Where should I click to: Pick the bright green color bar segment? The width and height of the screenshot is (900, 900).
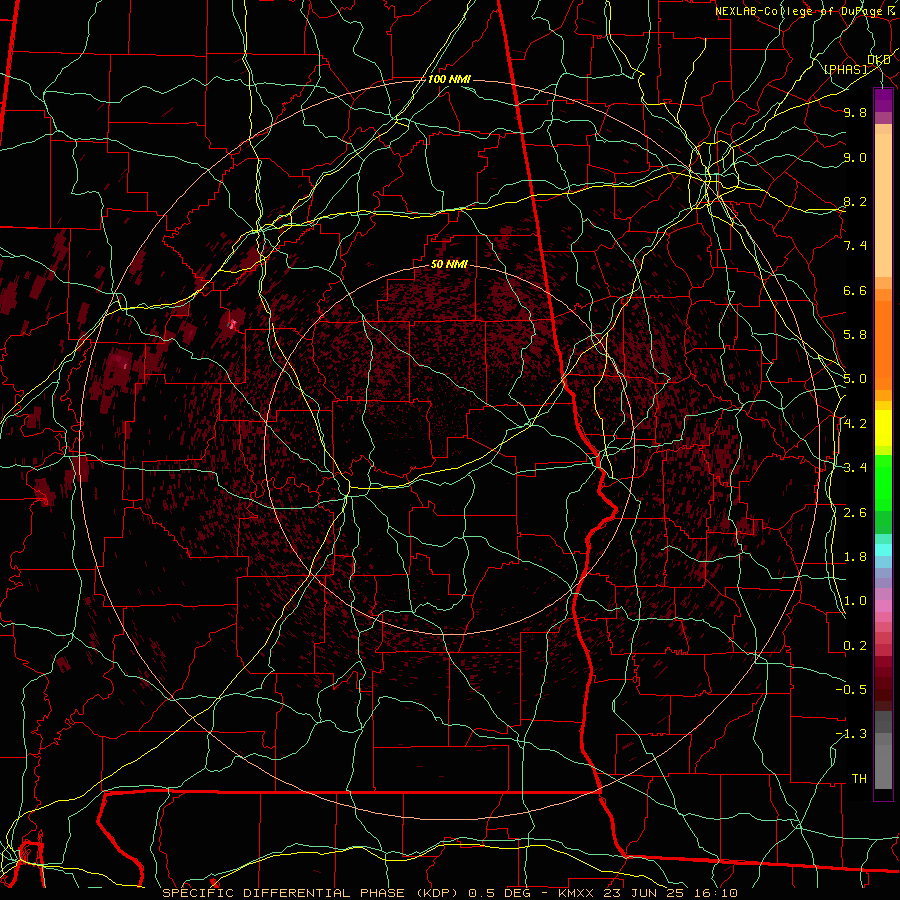(x=883, y=482)
